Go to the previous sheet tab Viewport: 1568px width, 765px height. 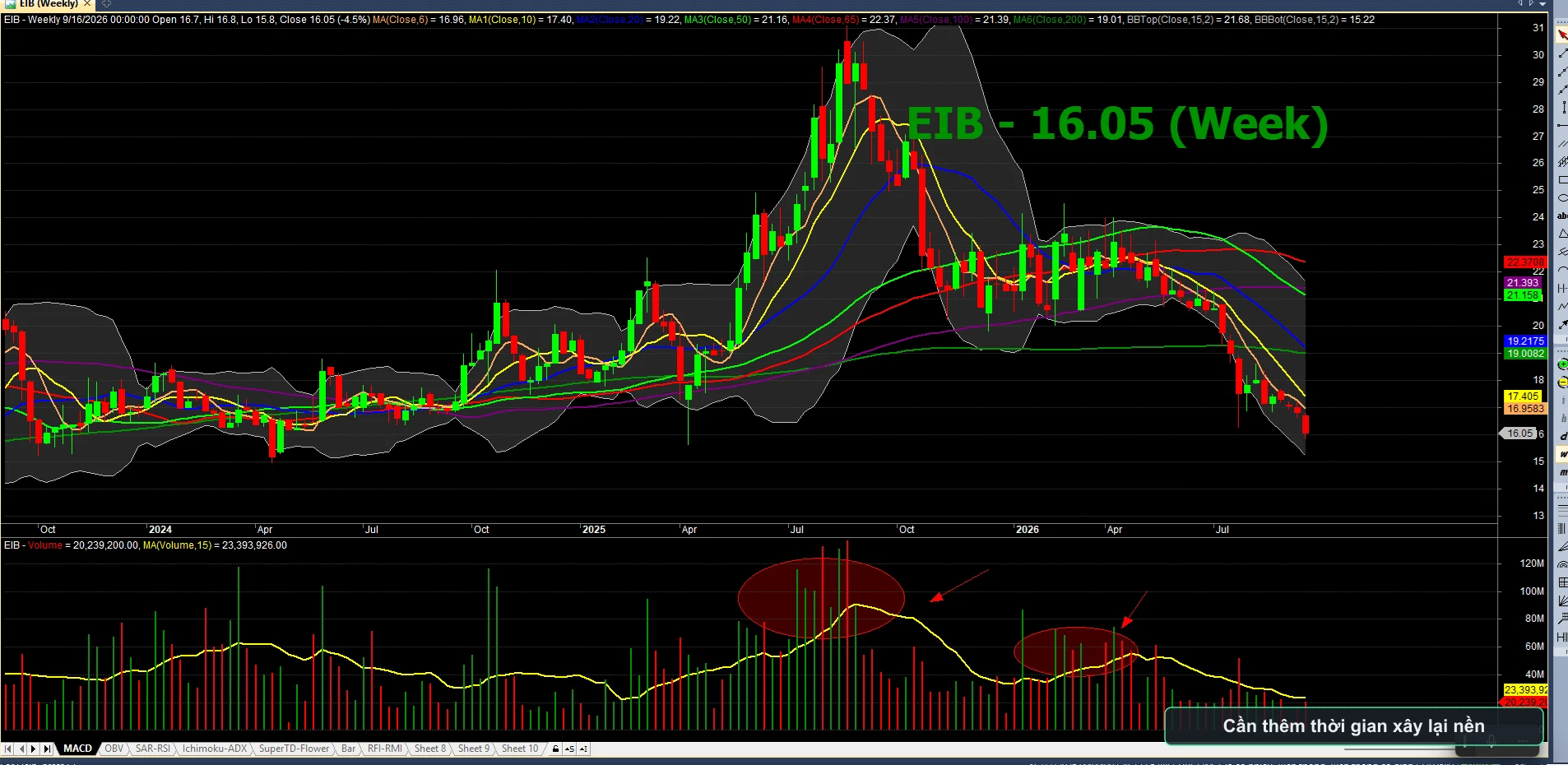(21, 749)
